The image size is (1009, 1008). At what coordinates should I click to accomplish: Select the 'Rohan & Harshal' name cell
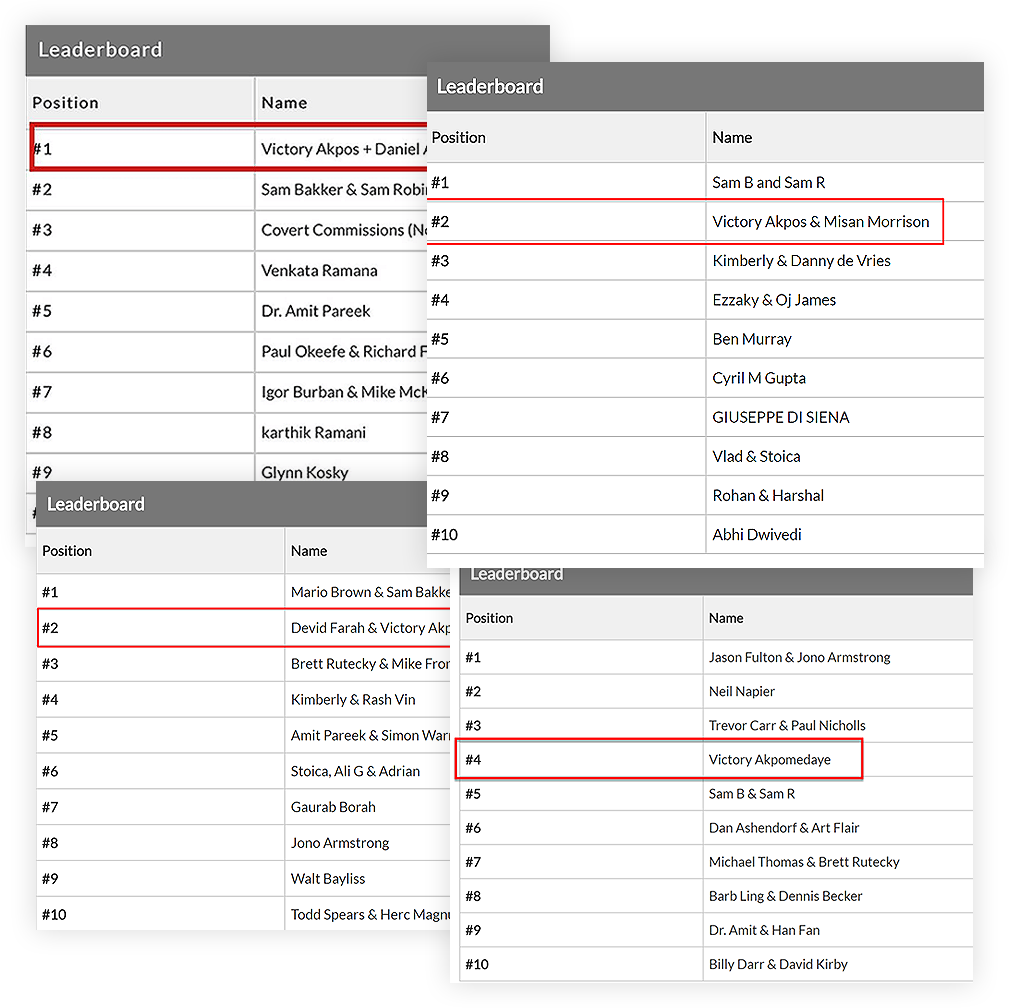point(845,496)
